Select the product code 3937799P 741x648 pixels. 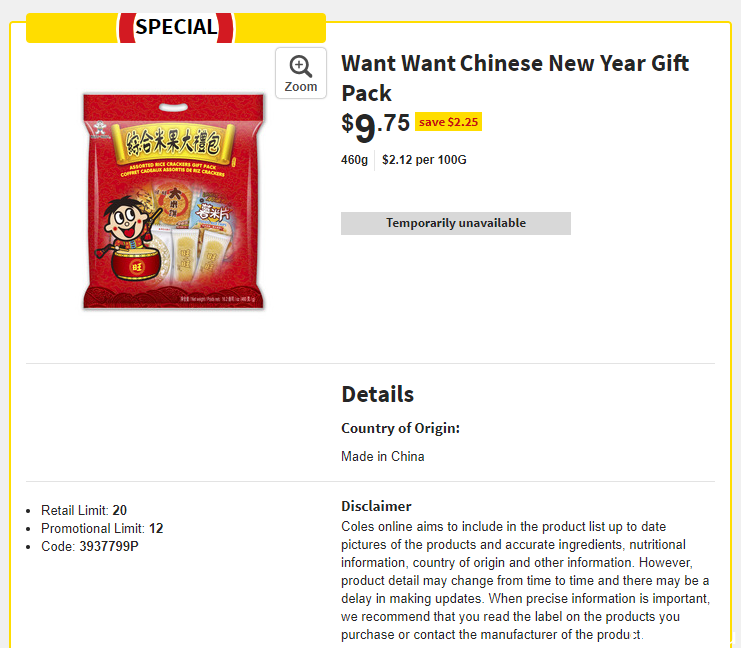tap(109, 546)
